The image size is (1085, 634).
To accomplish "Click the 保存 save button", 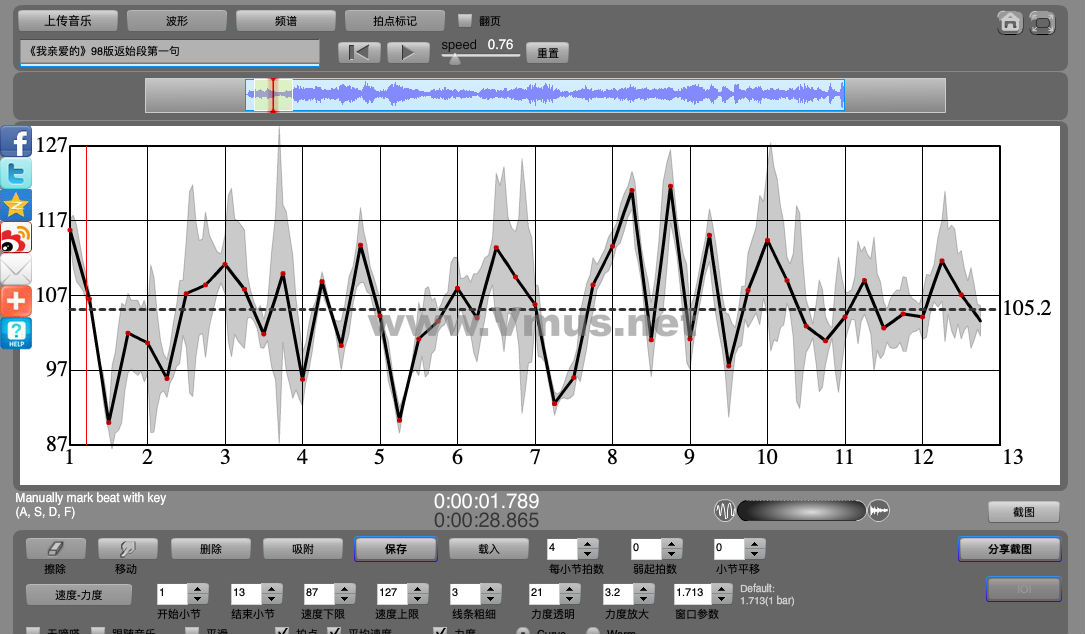I will point(395,549).
